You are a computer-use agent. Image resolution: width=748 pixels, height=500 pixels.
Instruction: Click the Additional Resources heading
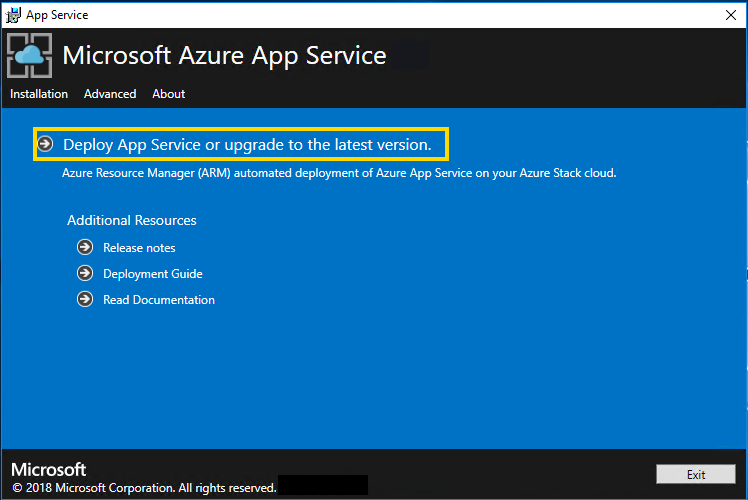pos(132,220)
